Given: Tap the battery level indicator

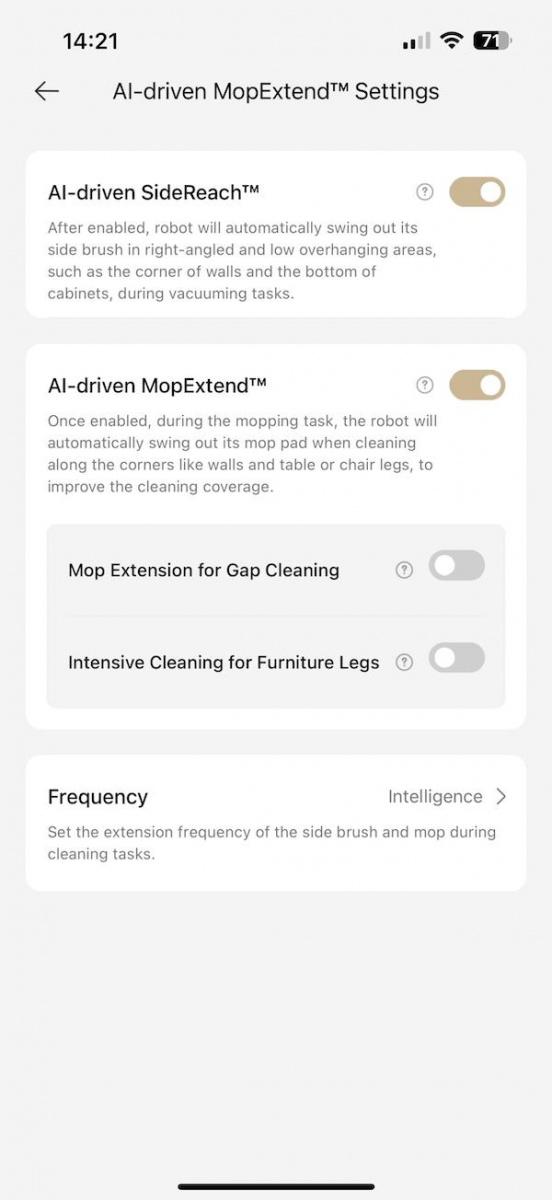Looking at the screenshot, I should point(492,41).
